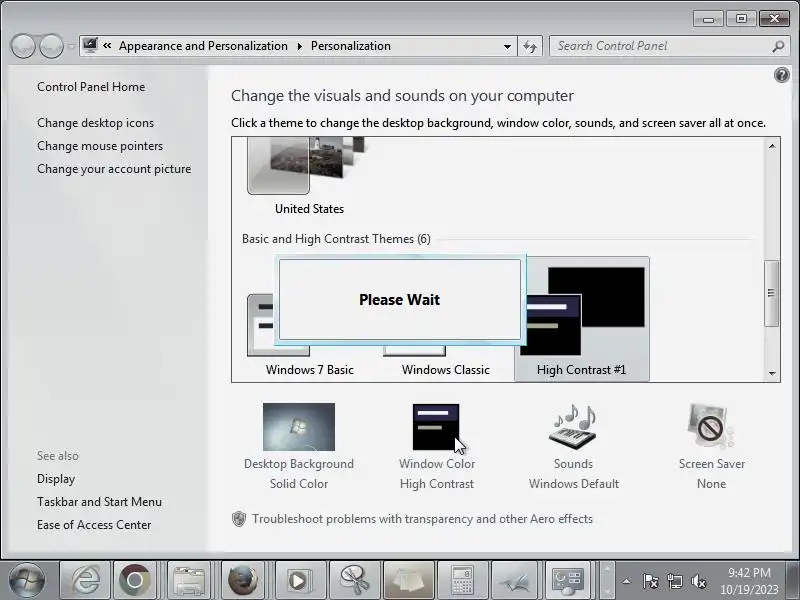
Task: Click the Back navigation button
Action: 23,46
